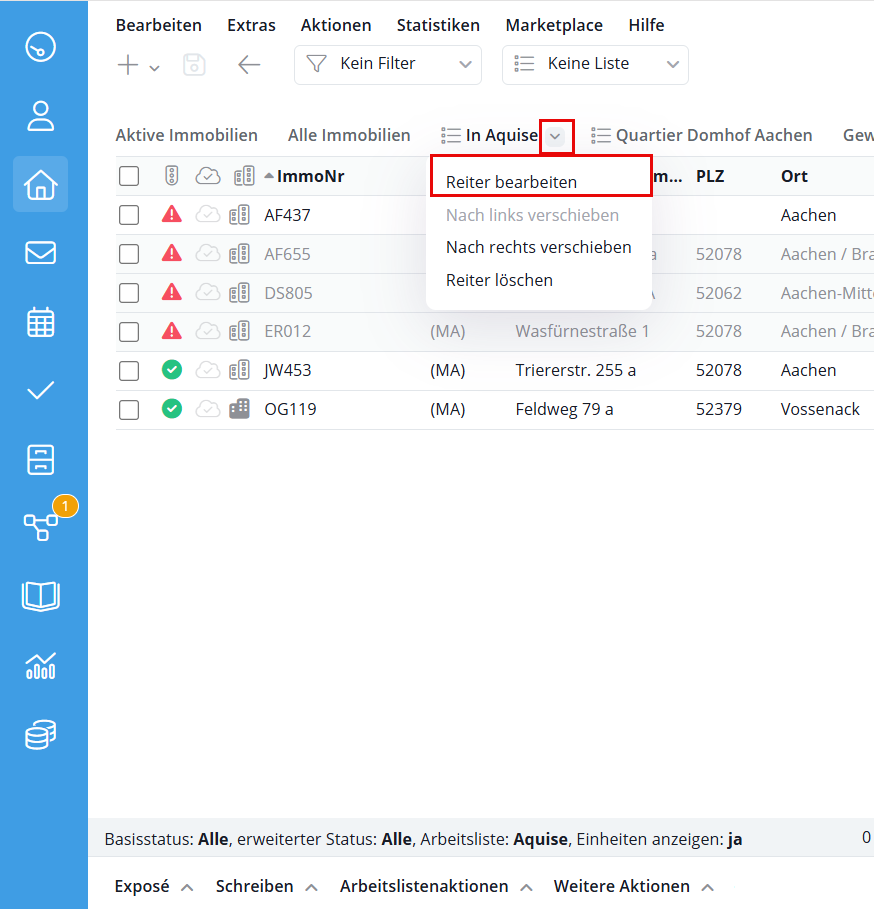Screen dimensions: 874x909
Task: Open the calendar icon in sidebar
Action: click(41, 322)
